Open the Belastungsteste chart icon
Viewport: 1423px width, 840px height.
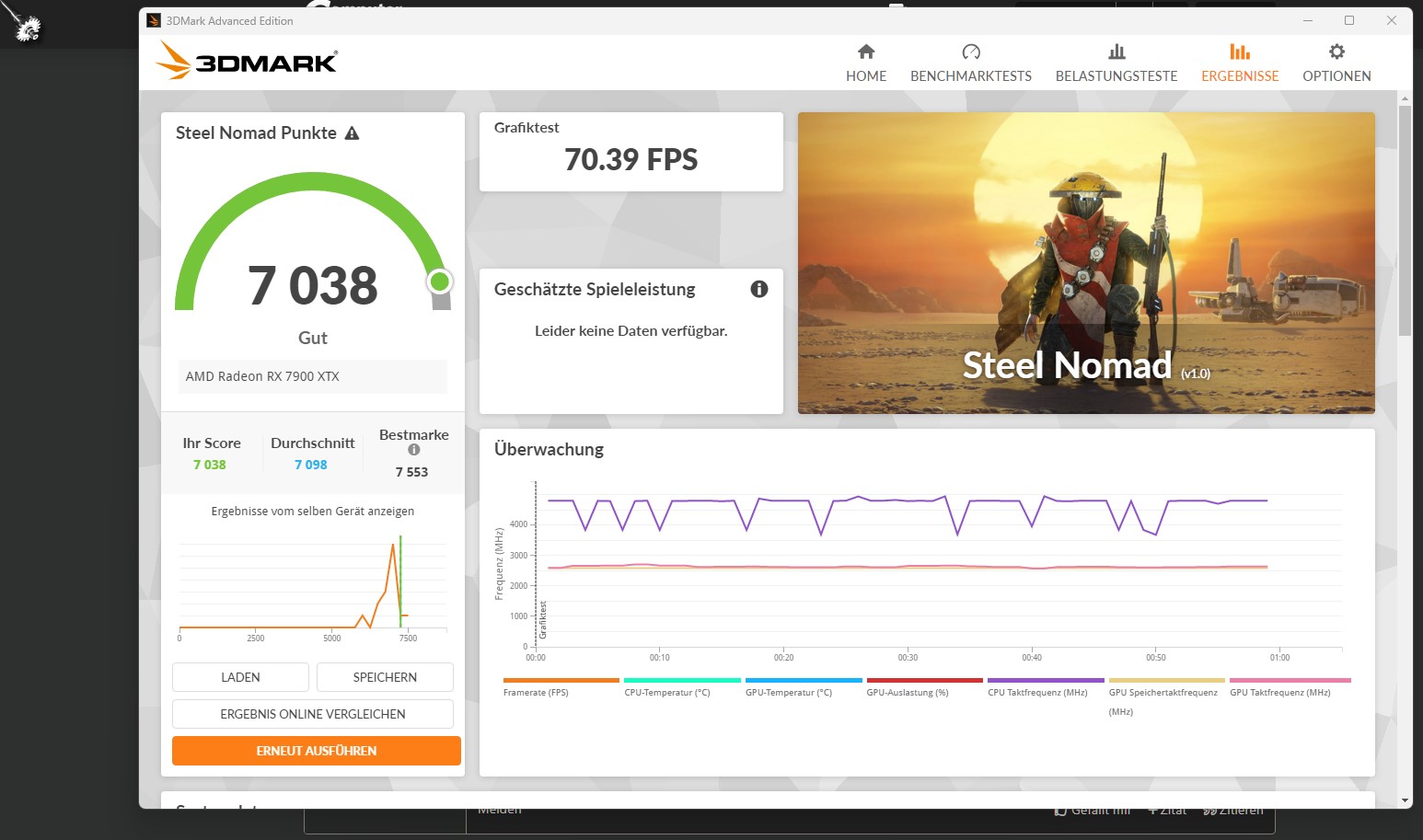[1116, 52]
